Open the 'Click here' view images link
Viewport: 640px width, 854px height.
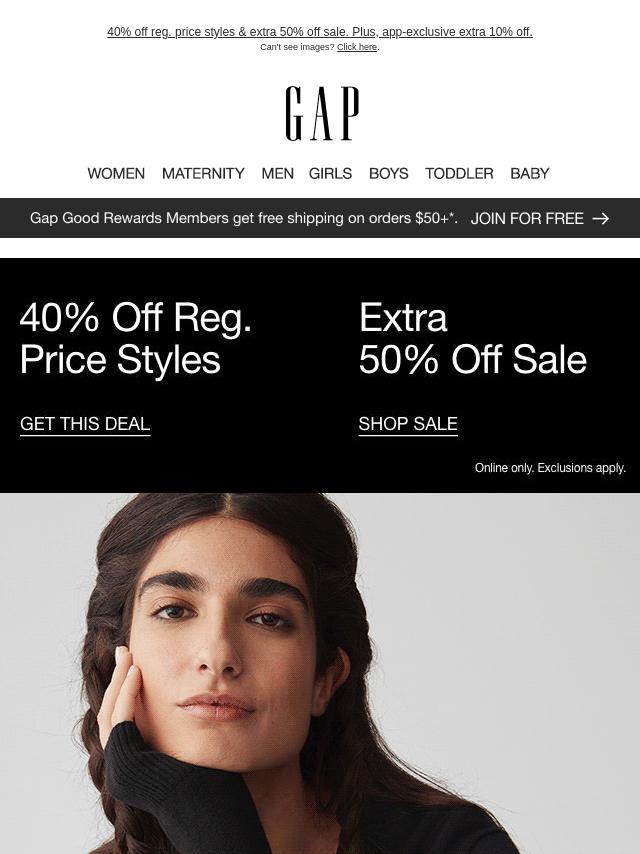point(357,47)
